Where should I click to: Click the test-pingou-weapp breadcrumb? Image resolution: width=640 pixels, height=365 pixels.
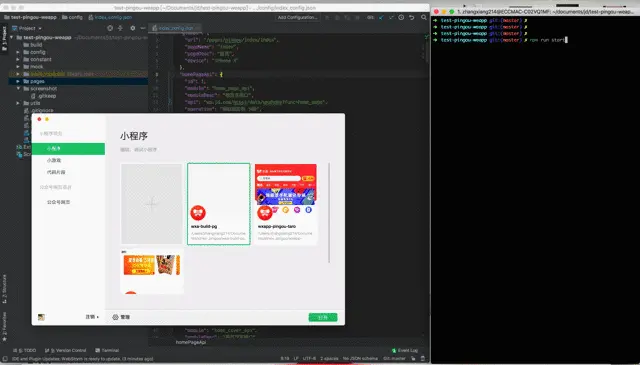(30, 18)
